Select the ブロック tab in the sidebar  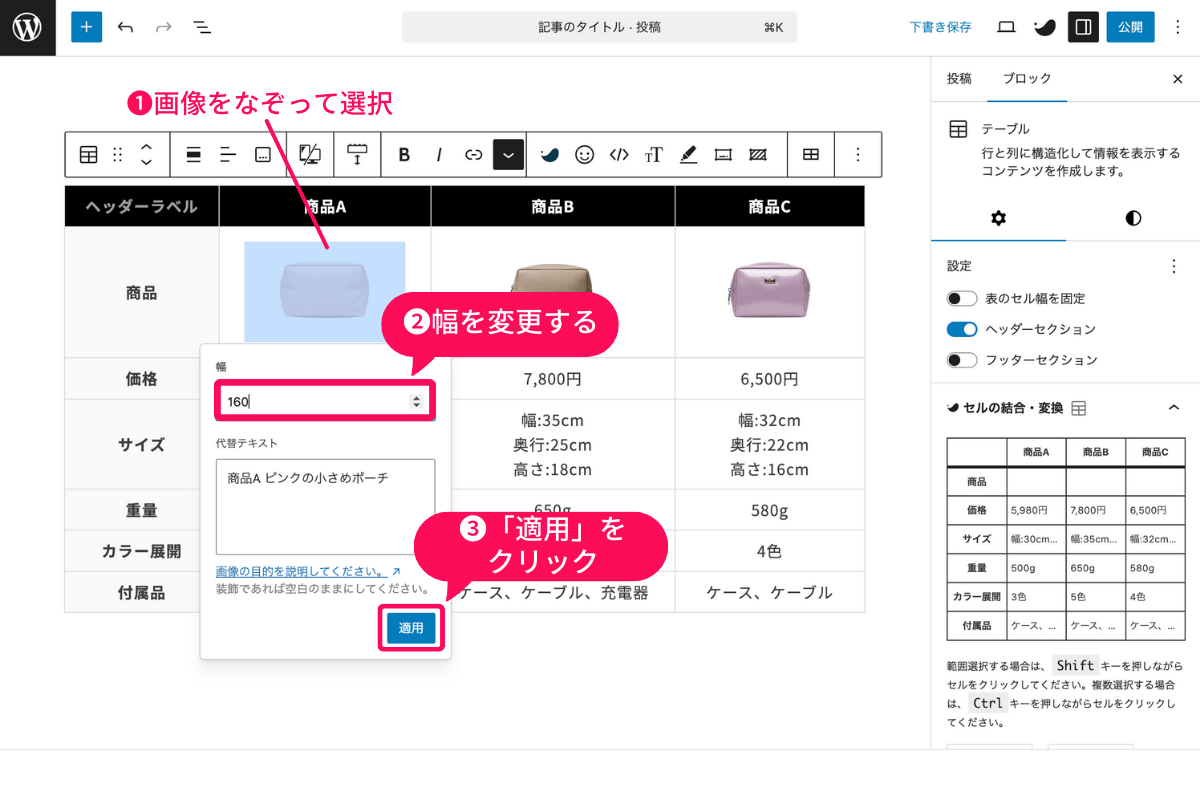point(1027,78)
